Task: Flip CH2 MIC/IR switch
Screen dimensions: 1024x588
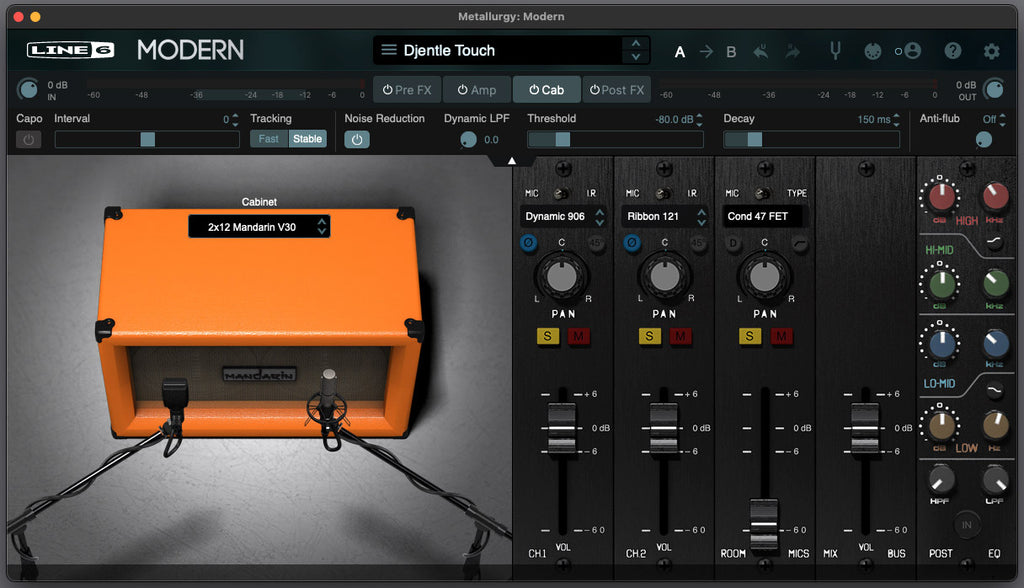Action: 662,193
